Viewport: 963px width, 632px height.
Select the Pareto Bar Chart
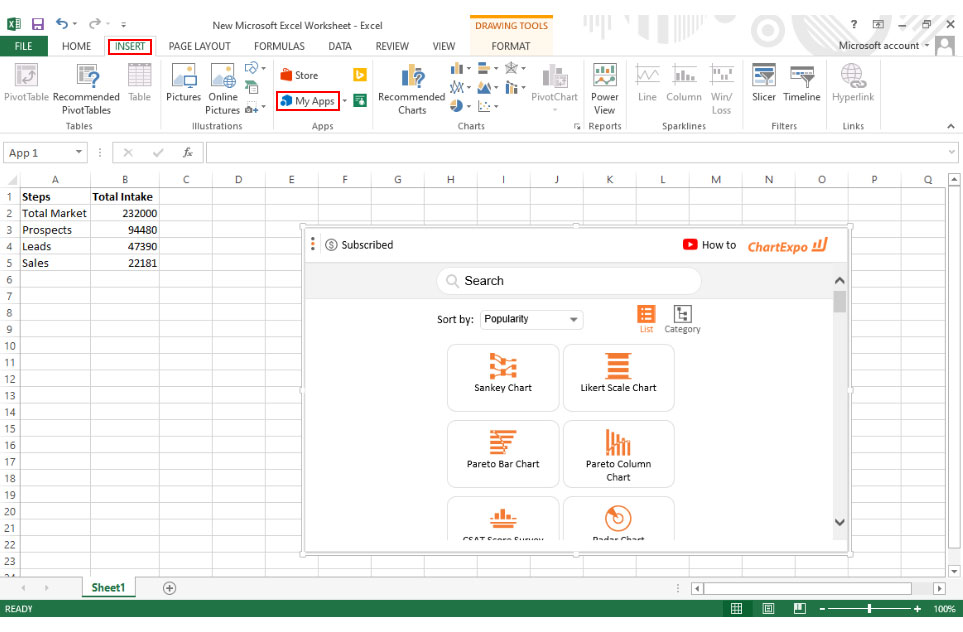pos(503,453)
